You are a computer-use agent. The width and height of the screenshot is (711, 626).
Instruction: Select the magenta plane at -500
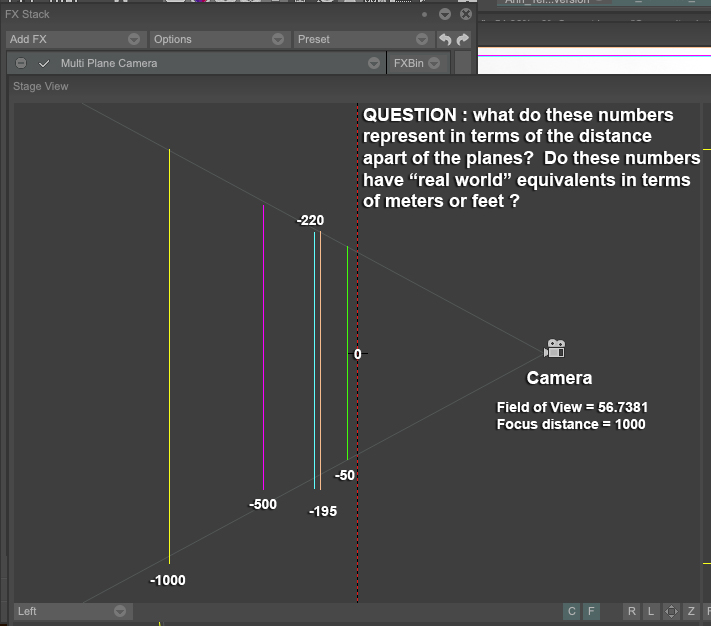263,347
